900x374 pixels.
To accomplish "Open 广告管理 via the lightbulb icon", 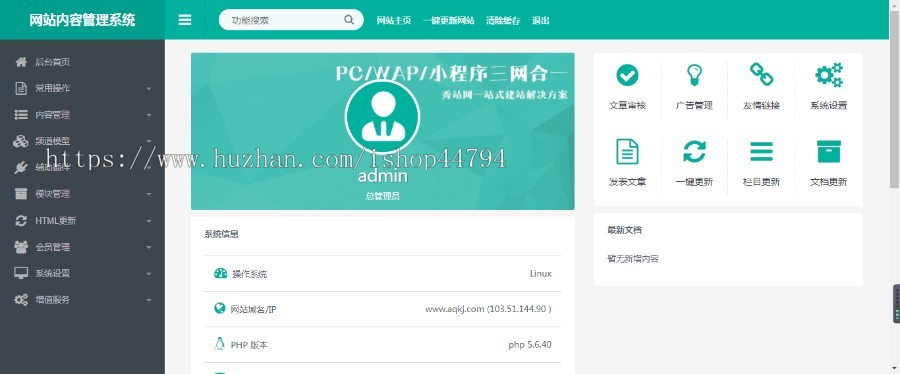I will (695, 75).
